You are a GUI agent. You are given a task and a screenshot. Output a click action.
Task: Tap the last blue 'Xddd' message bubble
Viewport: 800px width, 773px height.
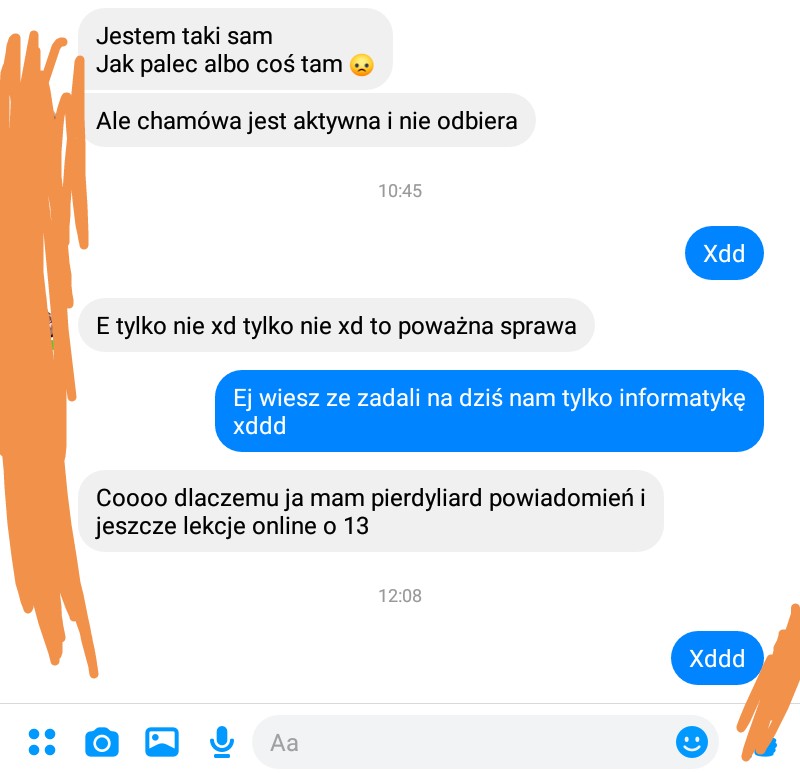(x=717, y=658)
